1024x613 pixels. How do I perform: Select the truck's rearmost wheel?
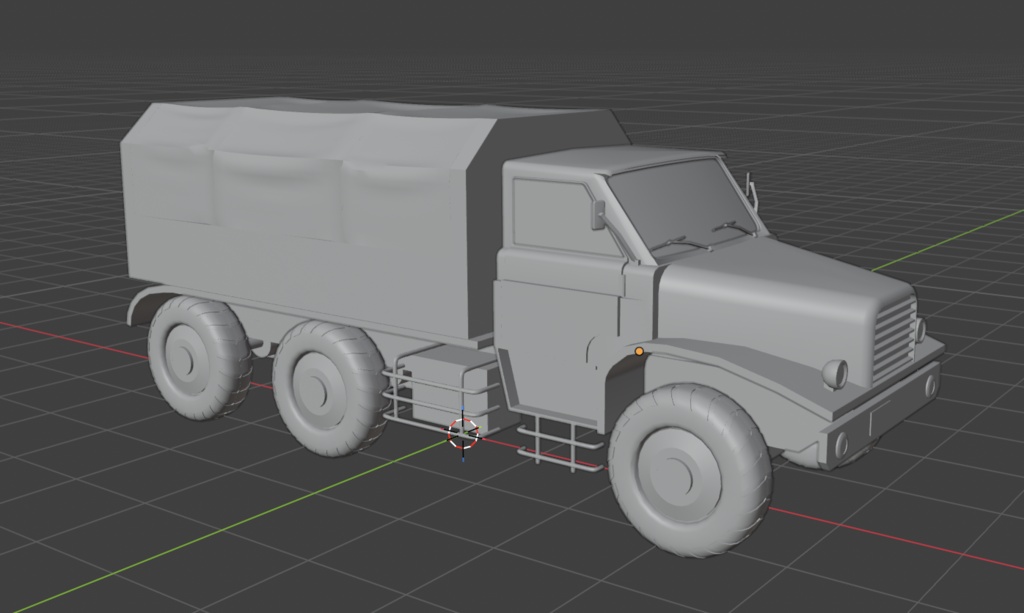(x=199, y=358)
